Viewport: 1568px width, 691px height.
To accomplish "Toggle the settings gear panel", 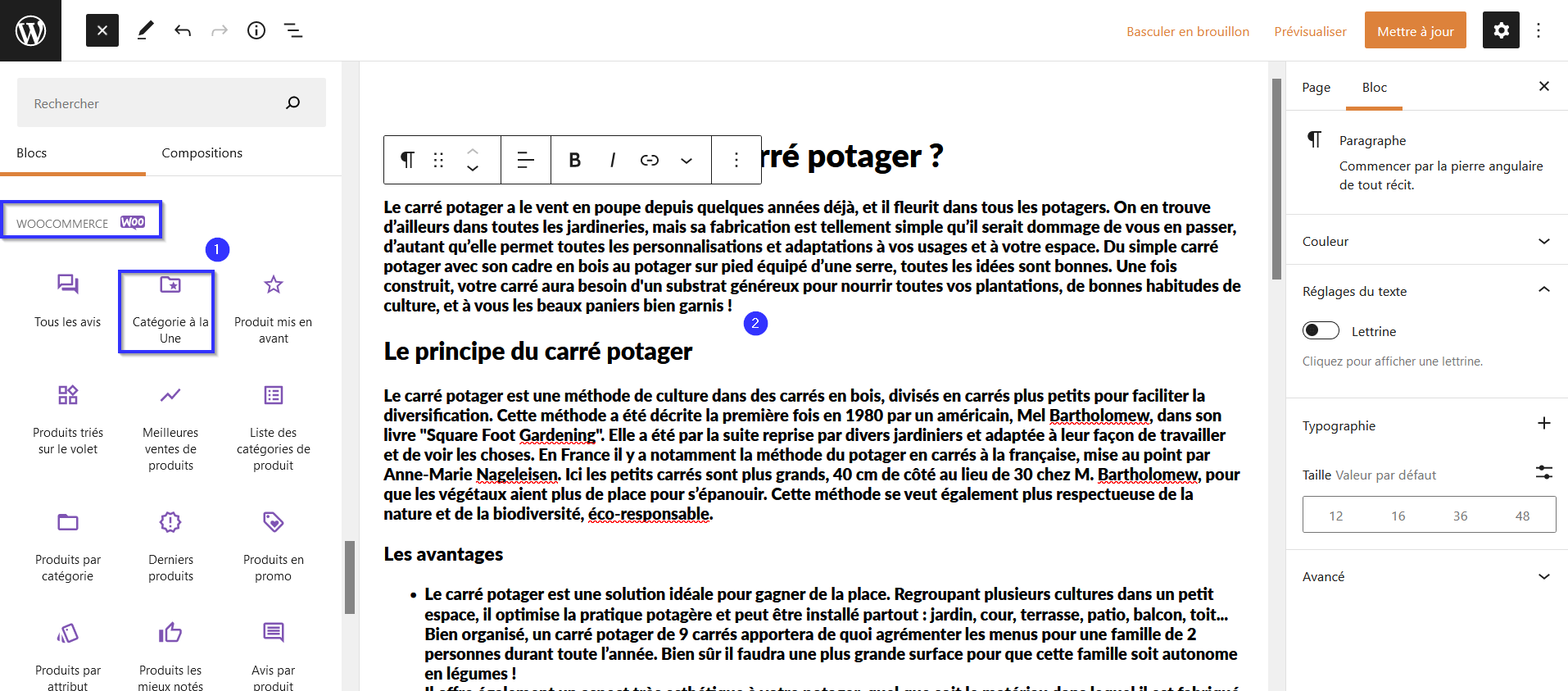I will pyautogui.click(x=1501, y=30).
